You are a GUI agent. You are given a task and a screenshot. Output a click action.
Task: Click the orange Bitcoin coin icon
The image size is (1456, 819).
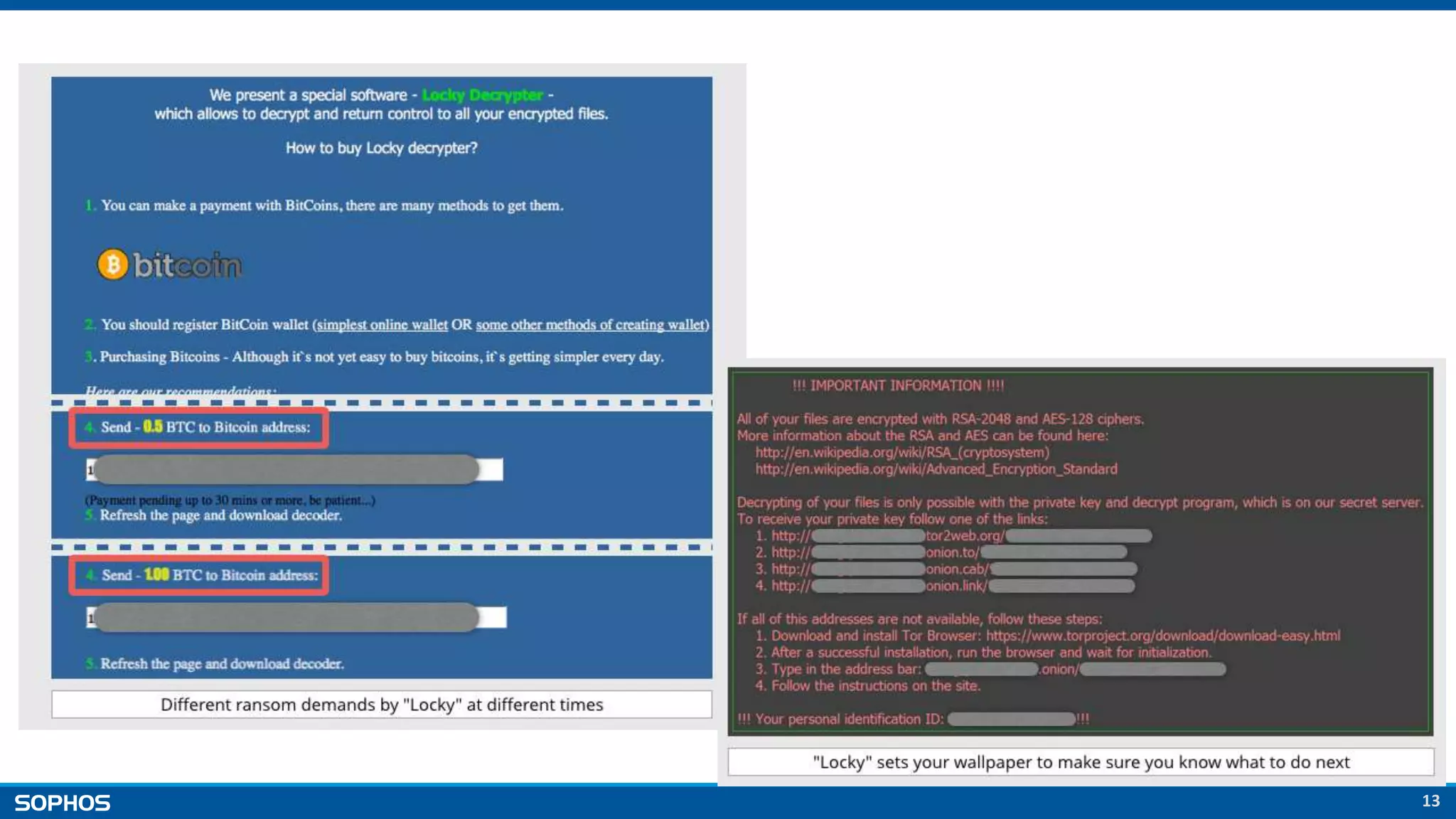(112, 264)
